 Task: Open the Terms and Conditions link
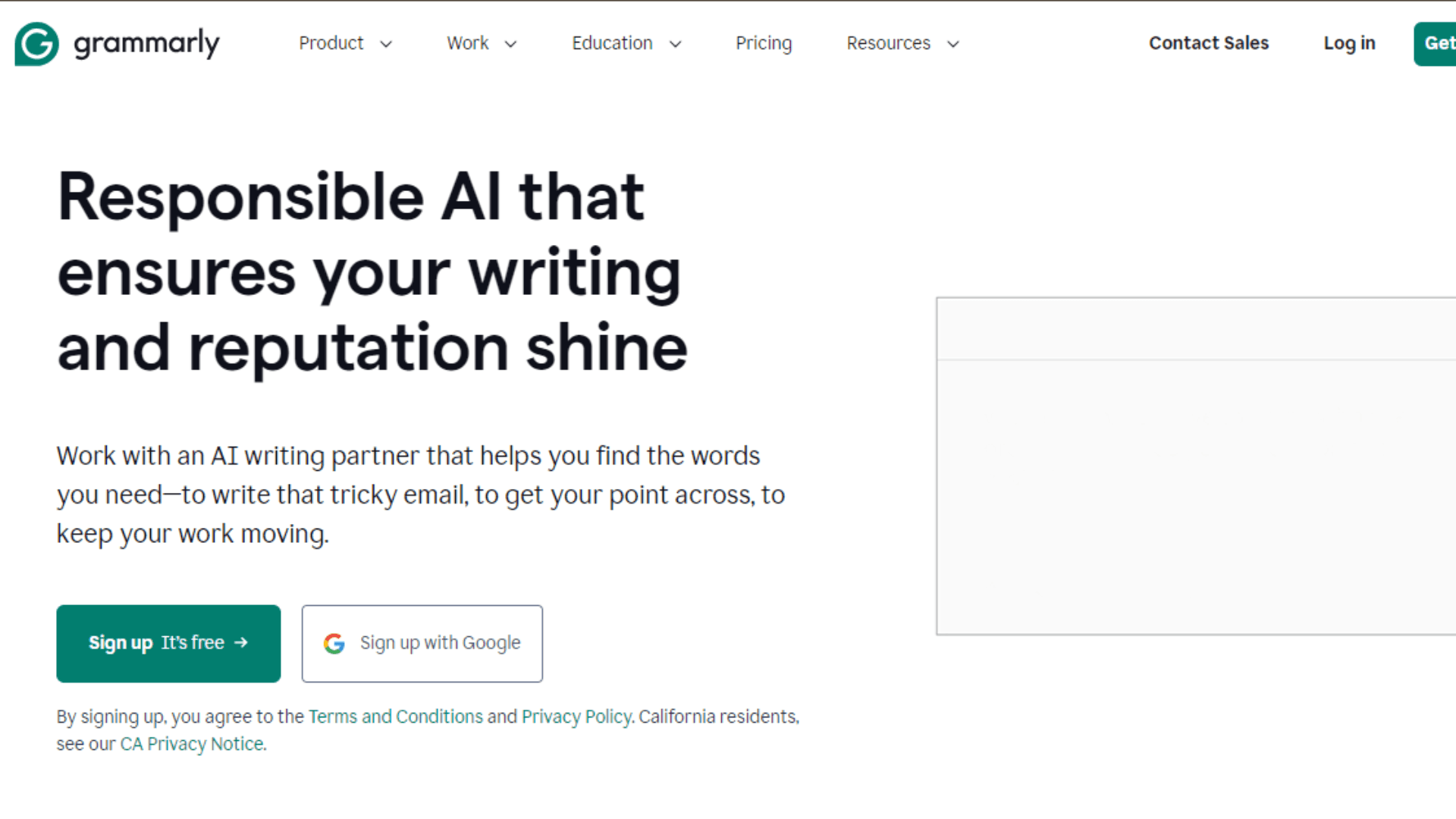click(395, 716)
